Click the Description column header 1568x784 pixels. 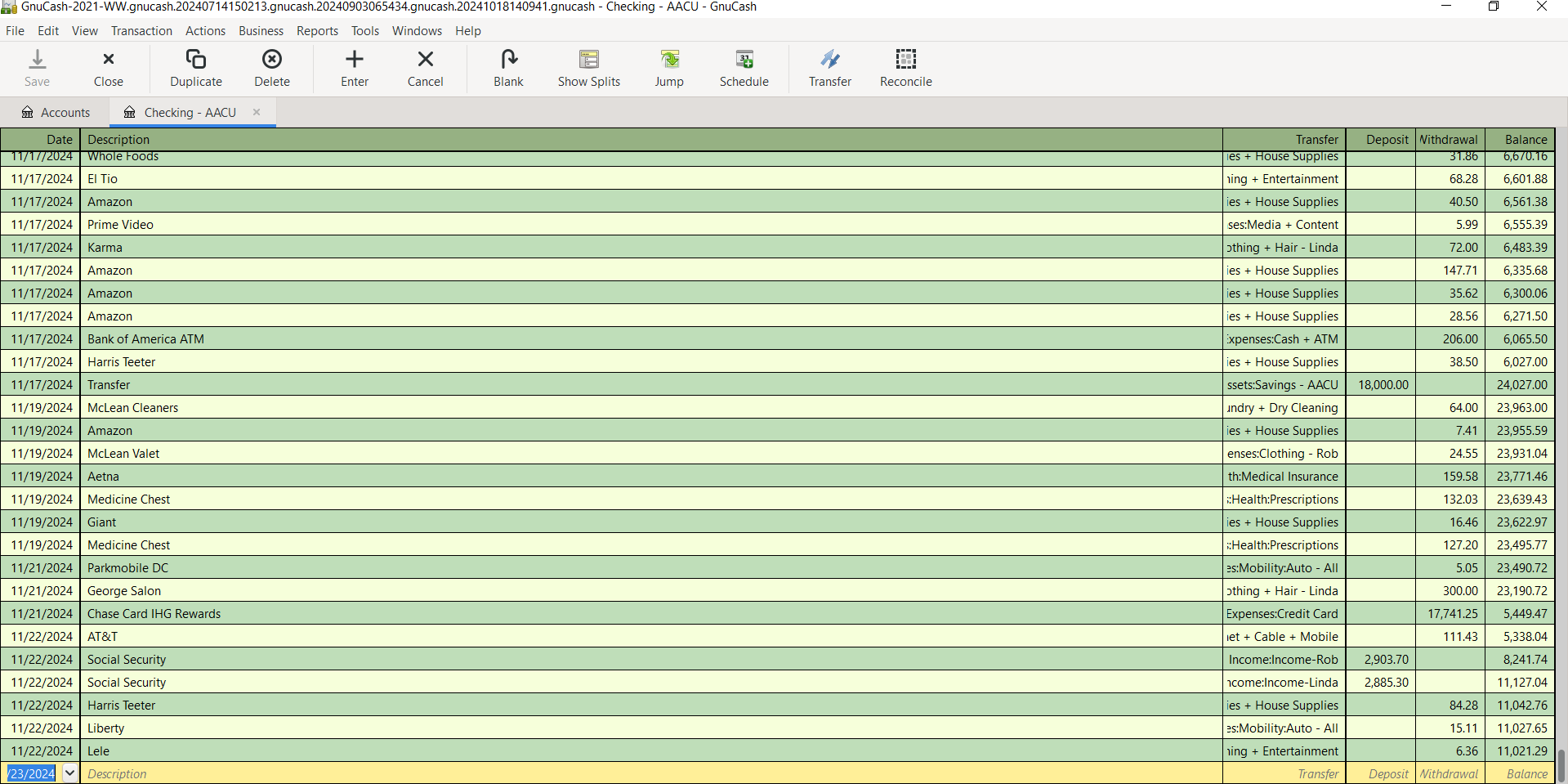651,139
